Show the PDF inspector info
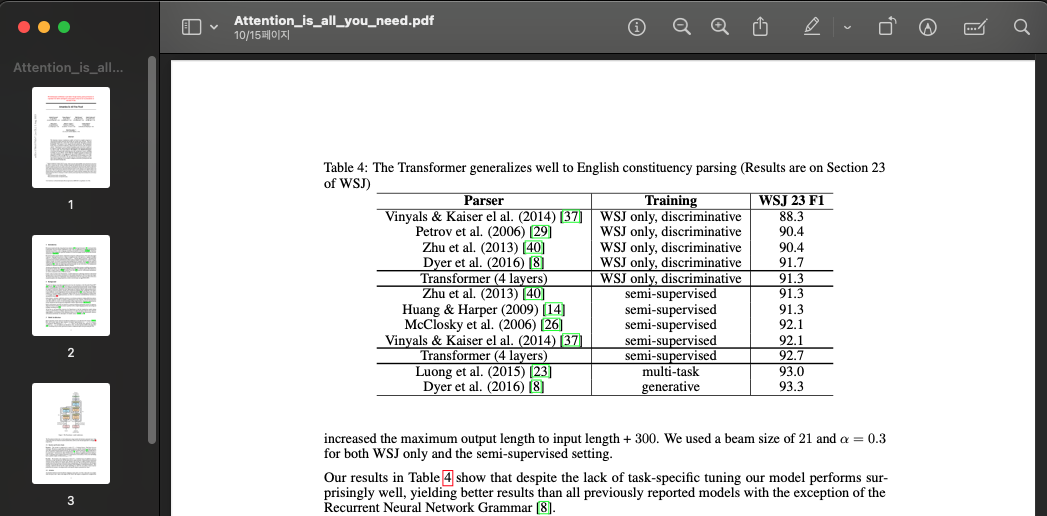 637,27
